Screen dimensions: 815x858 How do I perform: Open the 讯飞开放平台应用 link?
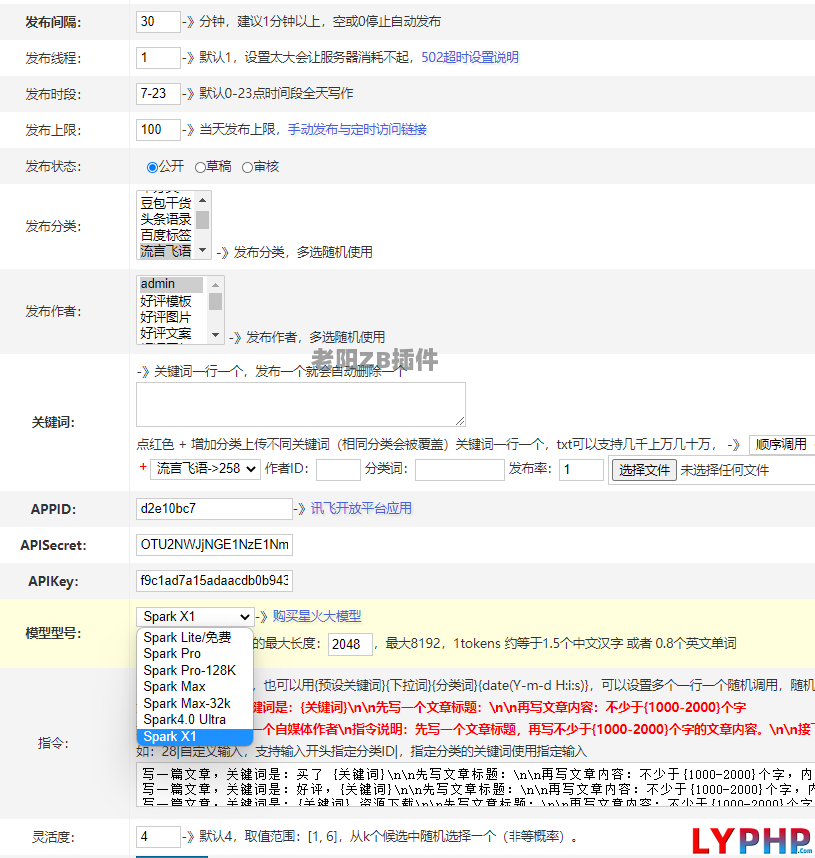click(x=361, y=509)
